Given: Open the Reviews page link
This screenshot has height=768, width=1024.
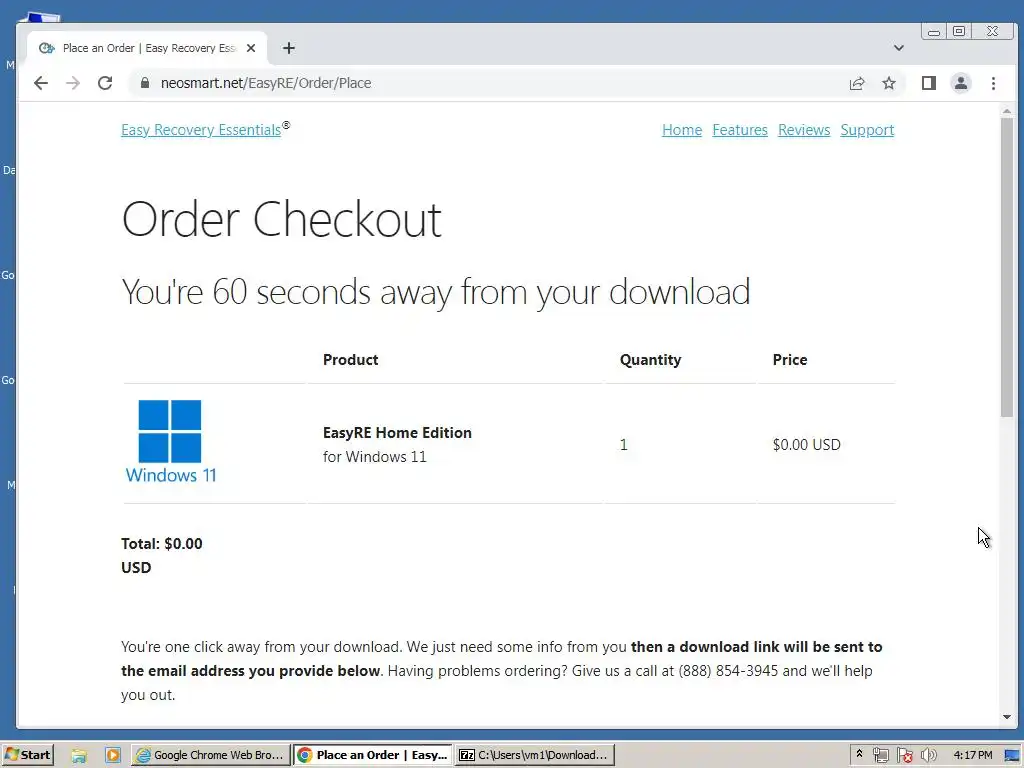Looking at the screenshot, I should [804, 129].
